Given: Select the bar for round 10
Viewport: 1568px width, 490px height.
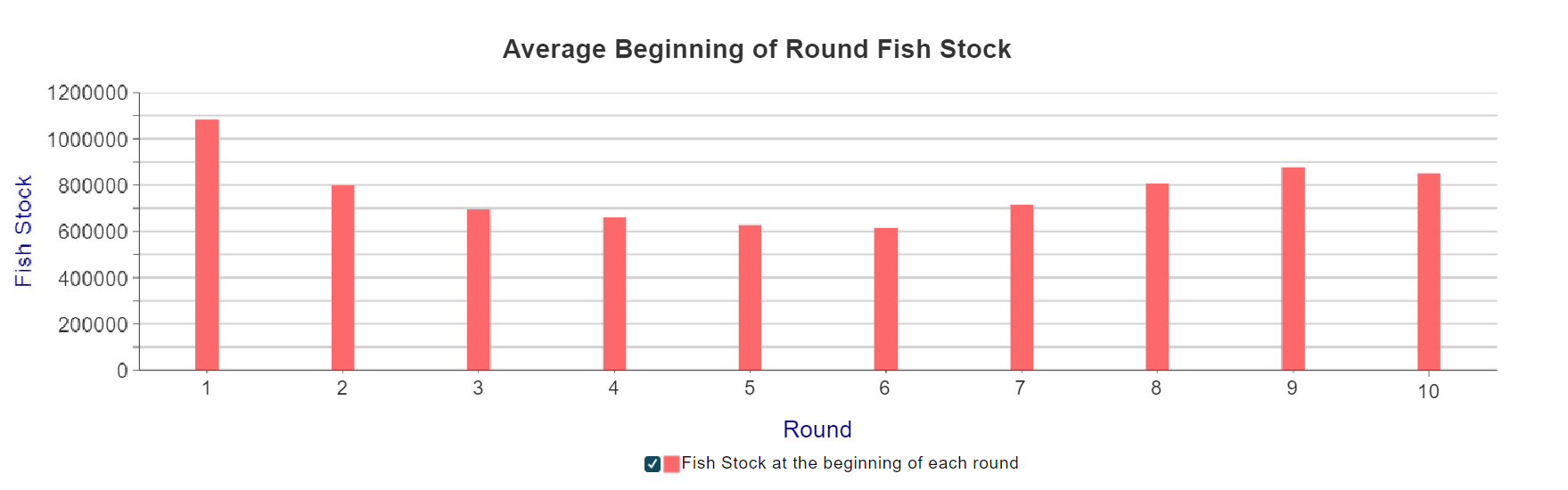Looking at the screenshot, I should click(1429, 272).
